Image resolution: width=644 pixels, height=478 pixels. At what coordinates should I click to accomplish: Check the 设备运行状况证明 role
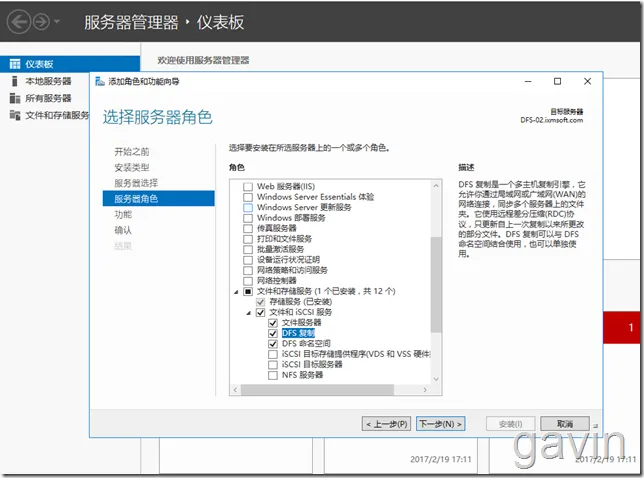click(x=248, y=260)
